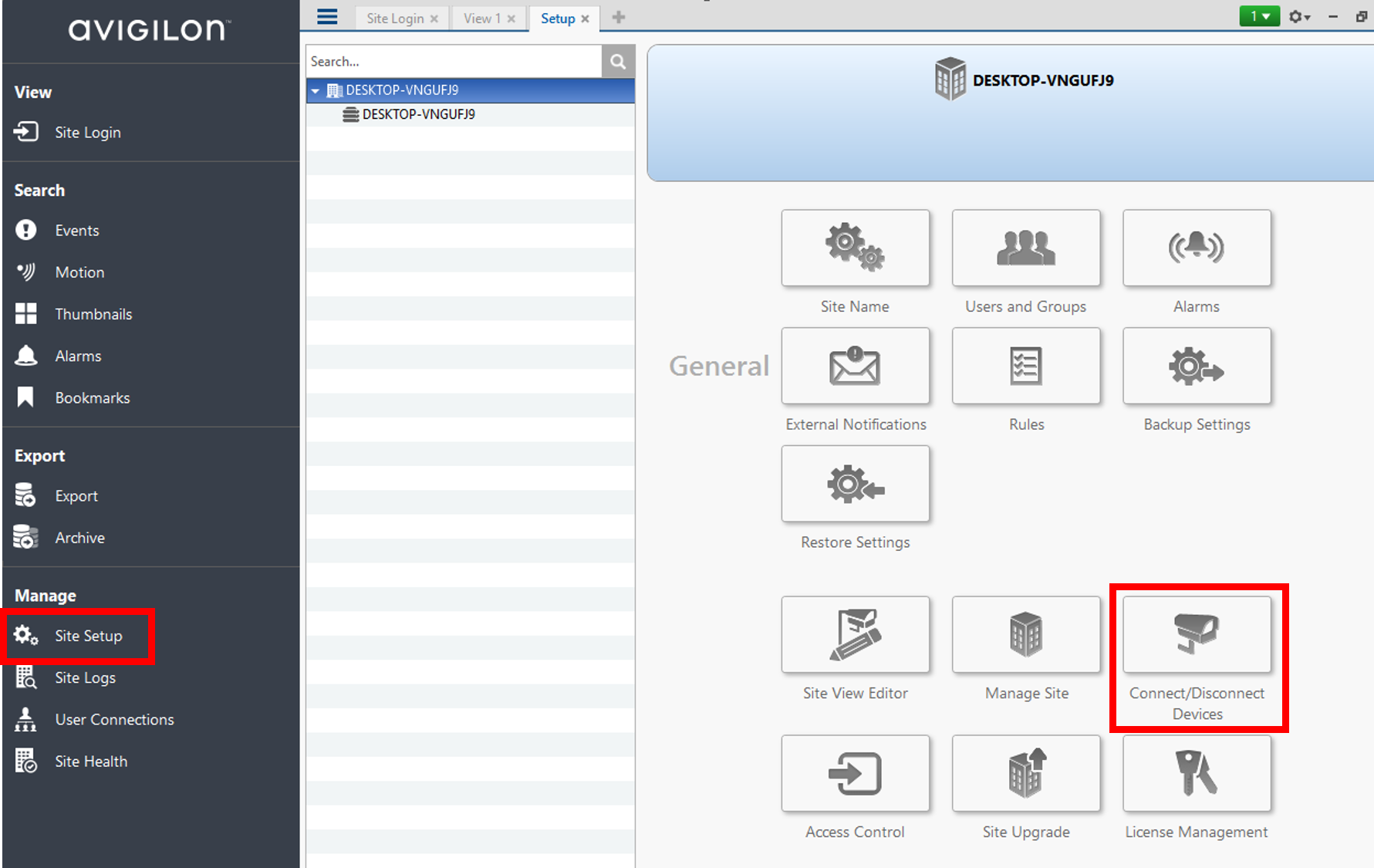Click the Thumbnails grid icon
The height and width of the screenshot is (868, 1374).
pyautogui.click(x=25, y=313)
